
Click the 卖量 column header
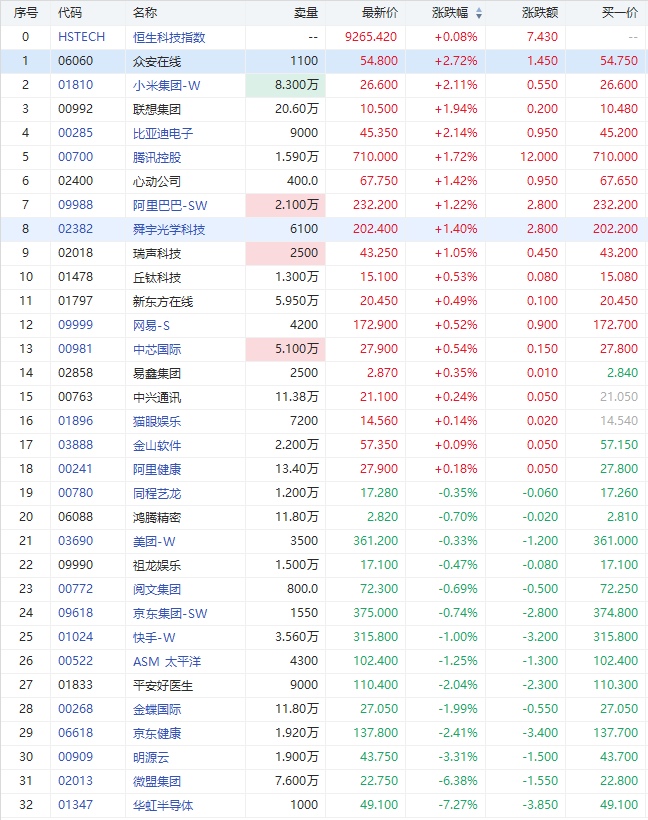pos(306,13)
